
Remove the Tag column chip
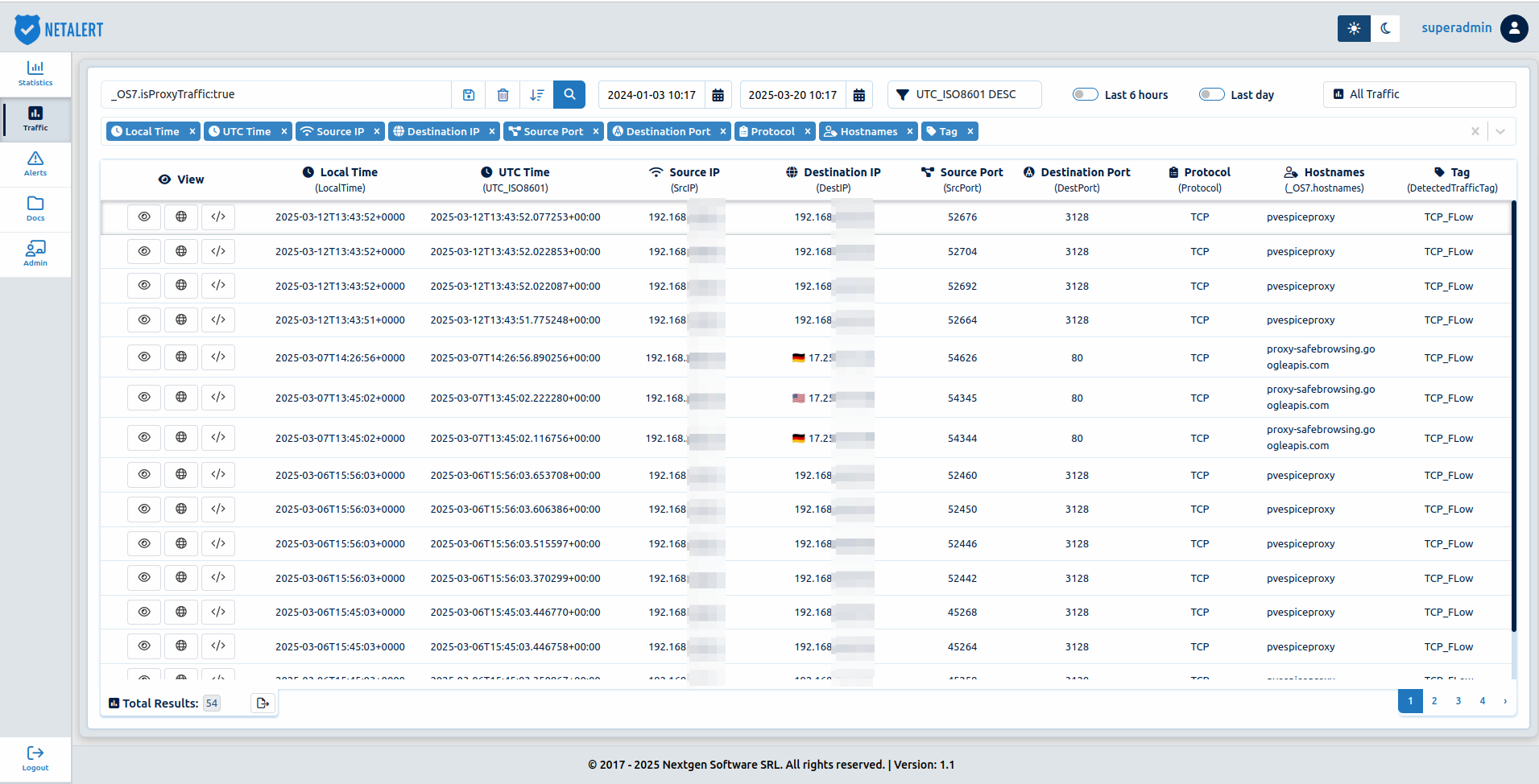coord(970,131)
